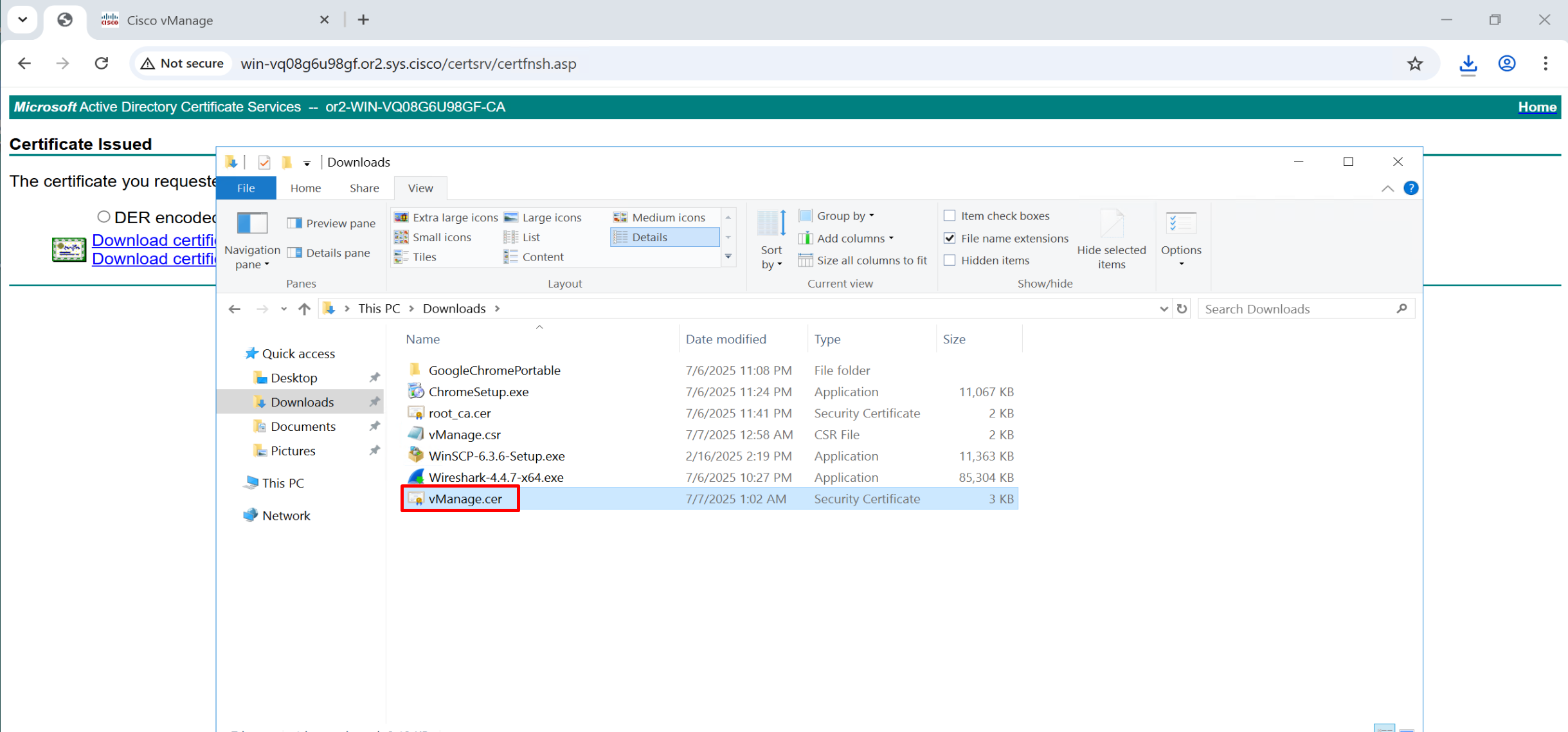The height and width of the screenshot is (732, 1568).
Task: Enable Item check boxes option
Action: [950, 216]
